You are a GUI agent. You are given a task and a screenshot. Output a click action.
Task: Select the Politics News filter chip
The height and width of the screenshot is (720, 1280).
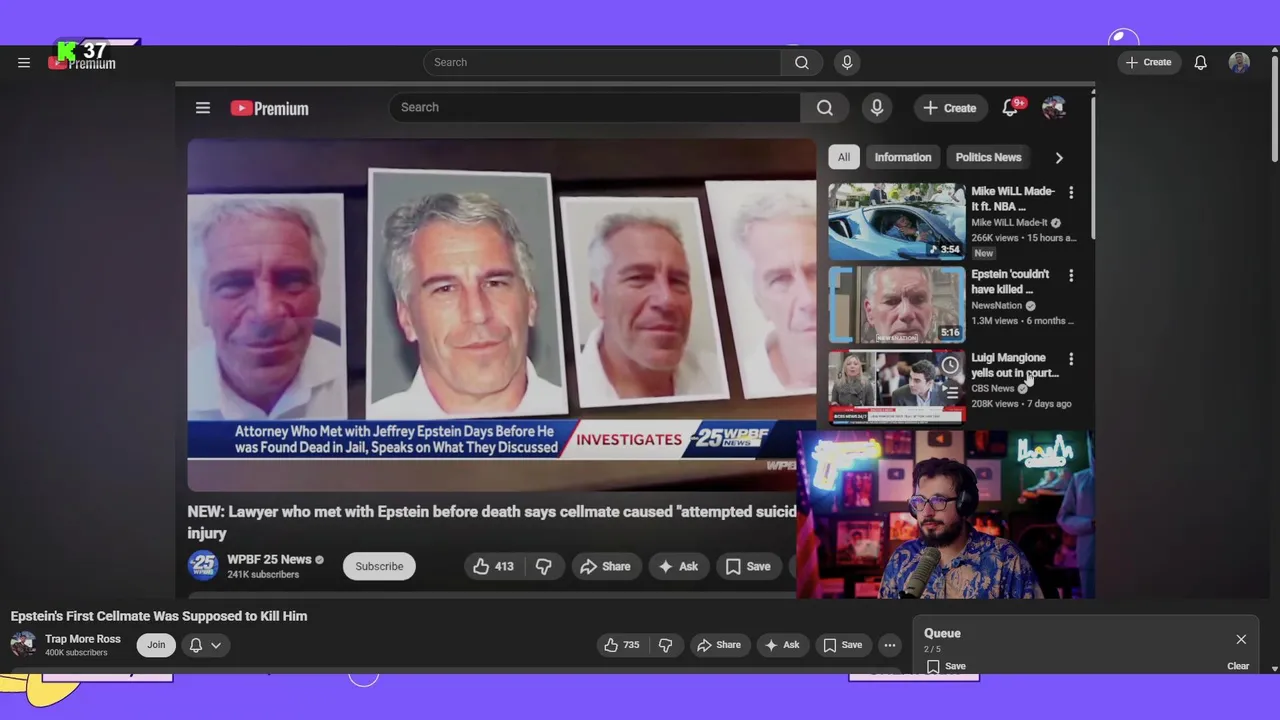pos(988,157)
